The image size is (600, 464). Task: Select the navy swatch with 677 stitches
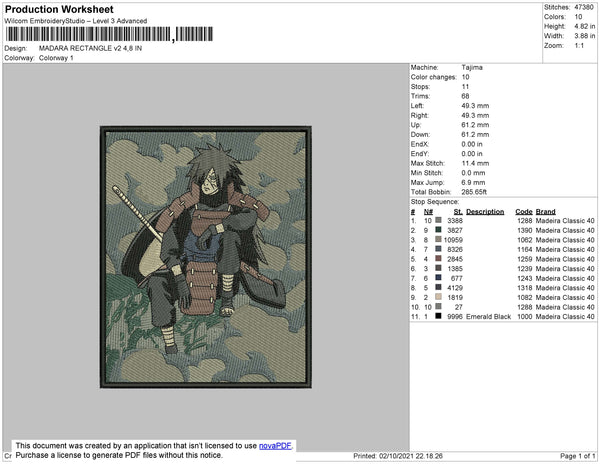pos(439,278)
